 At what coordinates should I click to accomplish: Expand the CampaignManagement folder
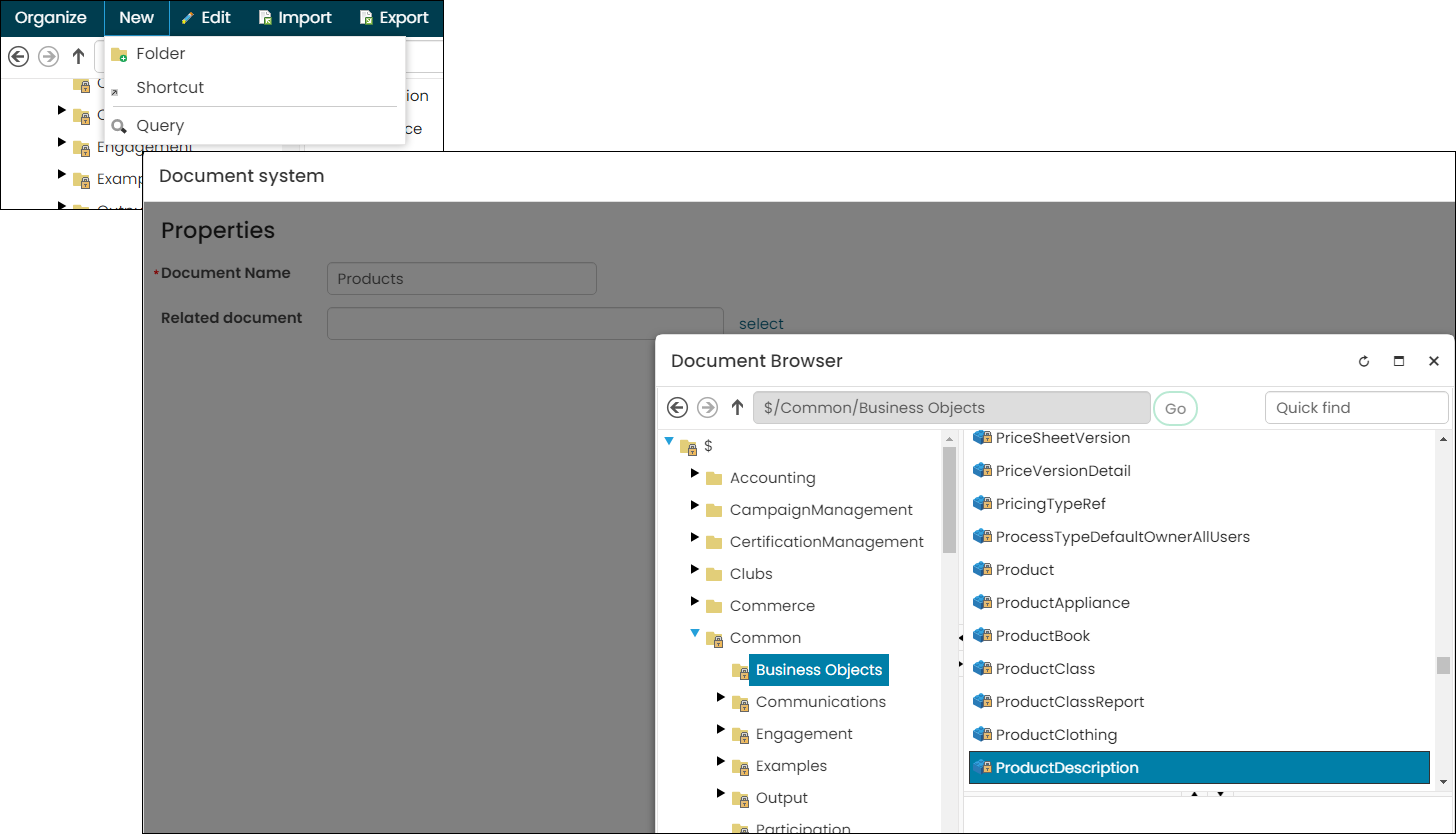pyautogui.click(x=695, y=505)
